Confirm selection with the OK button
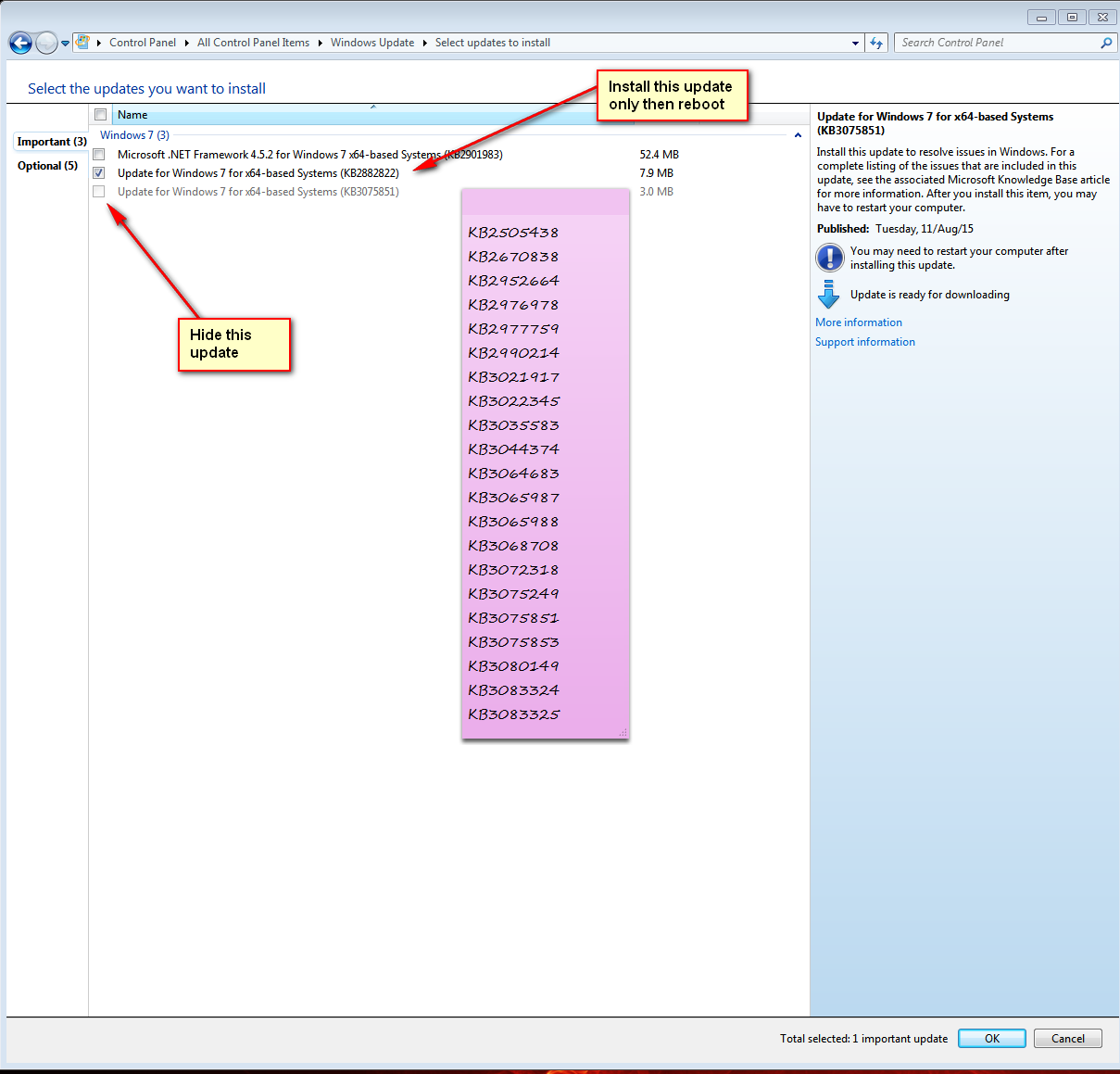Viewport: 1120px width, 1074px height. 992,1039
